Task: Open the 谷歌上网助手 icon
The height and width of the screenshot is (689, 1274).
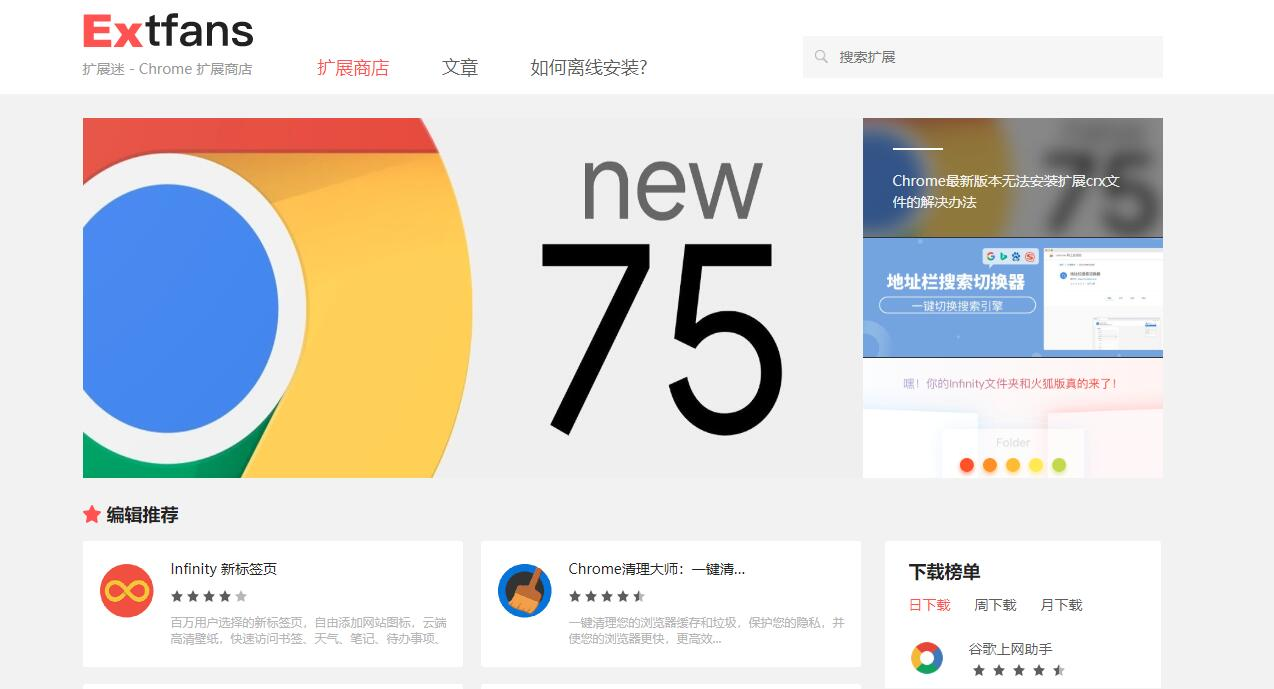Action: (x=927, y=658)
